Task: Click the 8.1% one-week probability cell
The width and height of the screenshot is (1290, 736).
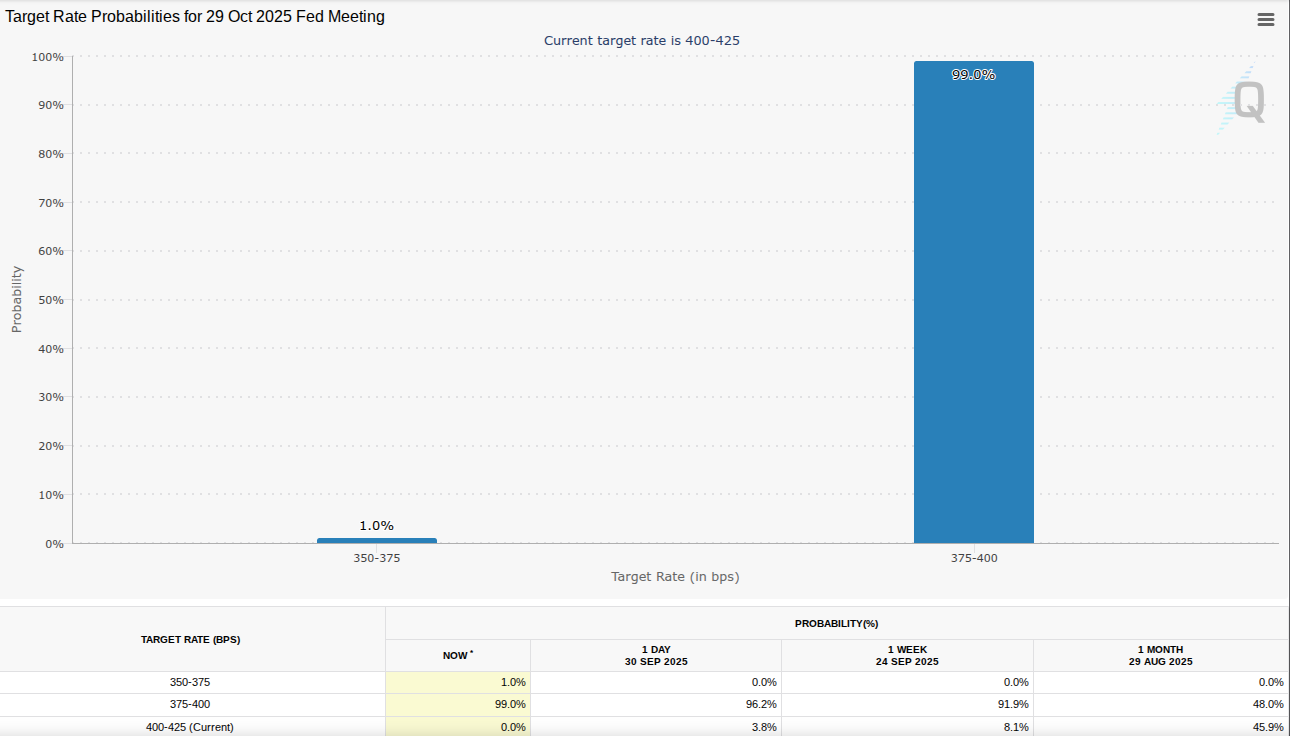Action: [908, 727]
